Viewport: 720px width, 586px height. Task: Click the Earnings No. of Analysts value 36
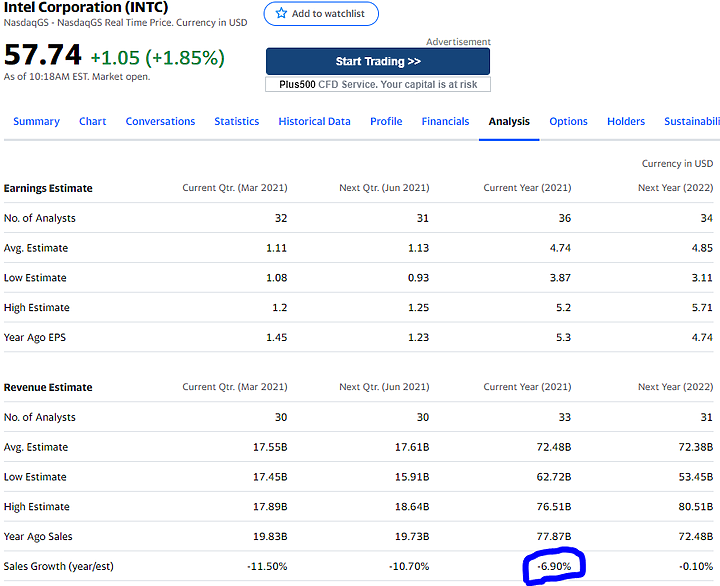tap(565, 218)
